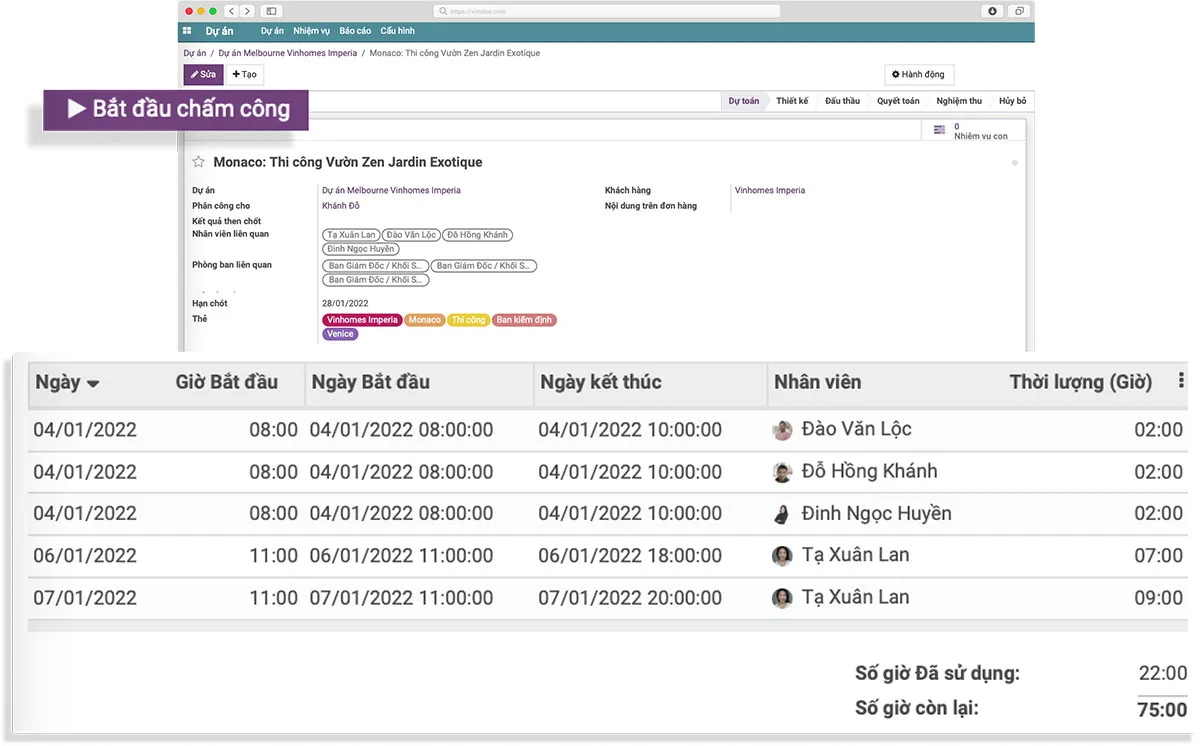Sort by the Ngày column arrow
The image size is (1200, 746).
tap(93, 384)
